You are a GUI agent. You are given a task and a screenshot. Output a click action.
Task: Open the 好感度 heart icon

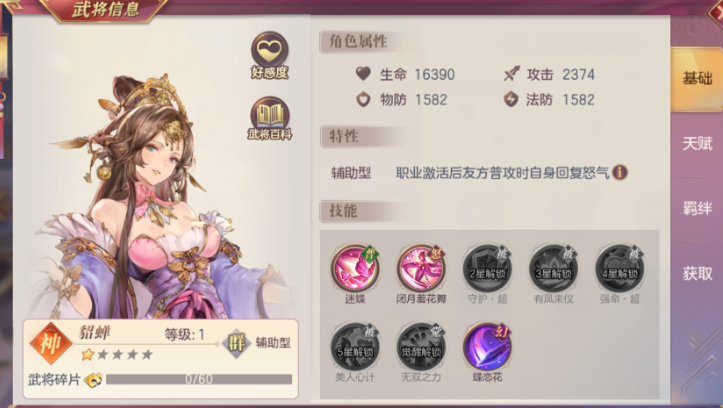[x=270, y=55]
